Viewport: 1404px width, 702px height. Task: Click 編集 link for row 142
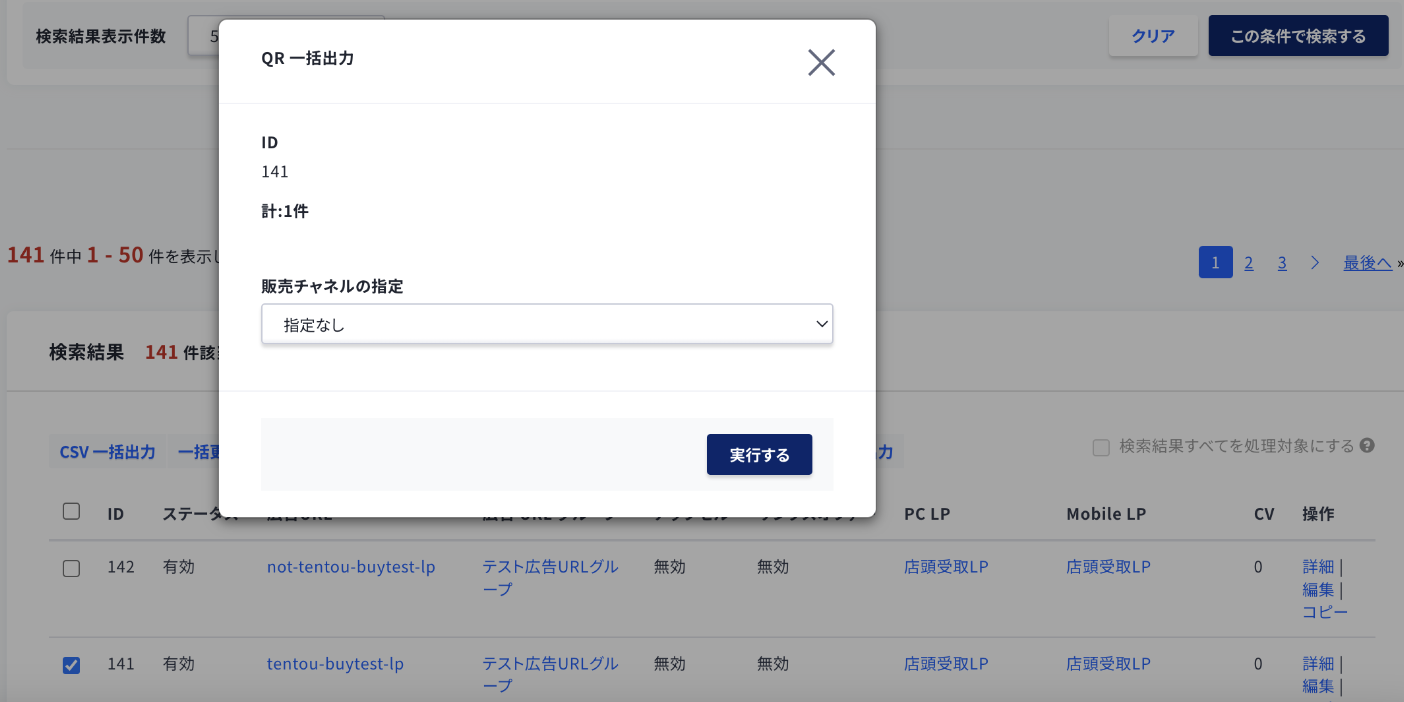point(1318,590)
